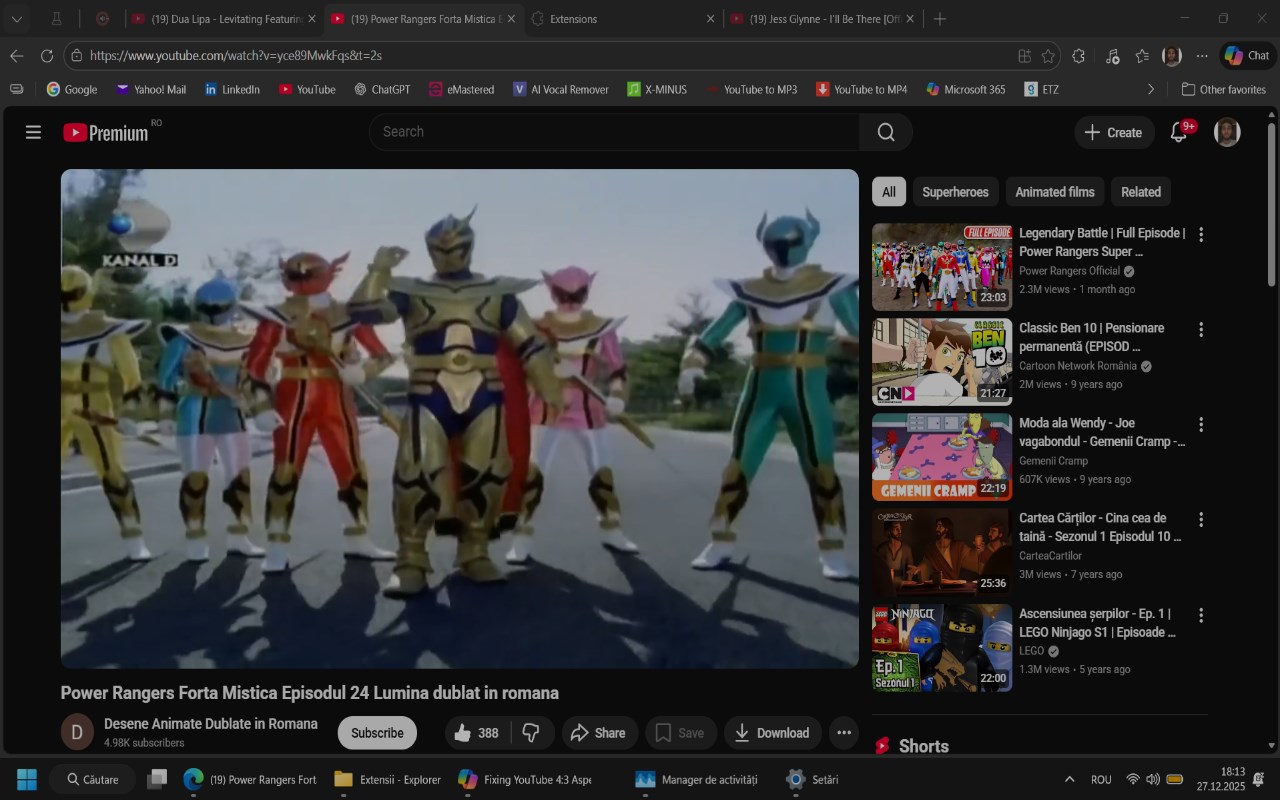The height and width of the screenshot is (800, 1280).
Task: Close the Dua Lipa Levitating tab
Action: 311,19
